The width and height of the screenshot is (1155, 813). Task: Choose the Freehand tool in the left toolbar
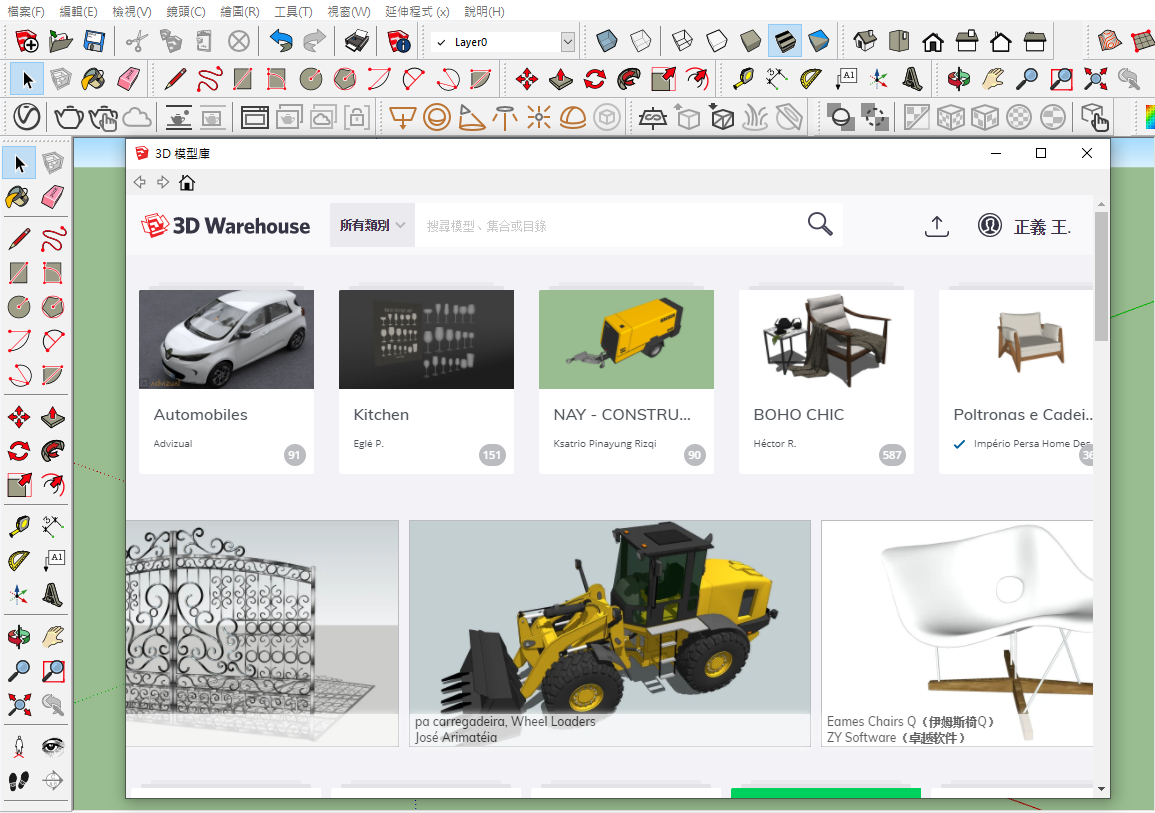point(52,239)
